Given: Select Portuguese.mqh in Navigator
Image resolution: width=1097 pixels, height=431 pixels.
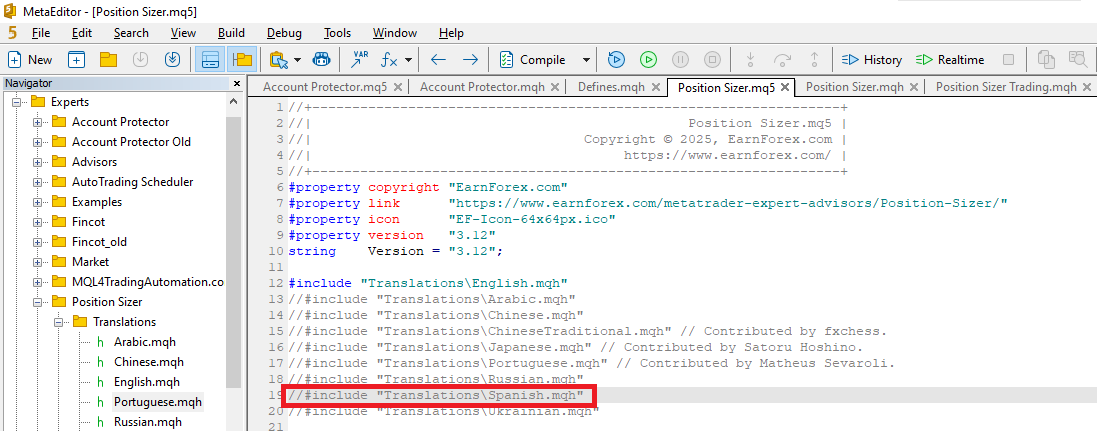Looking at the screenshot, I should 157,402.
